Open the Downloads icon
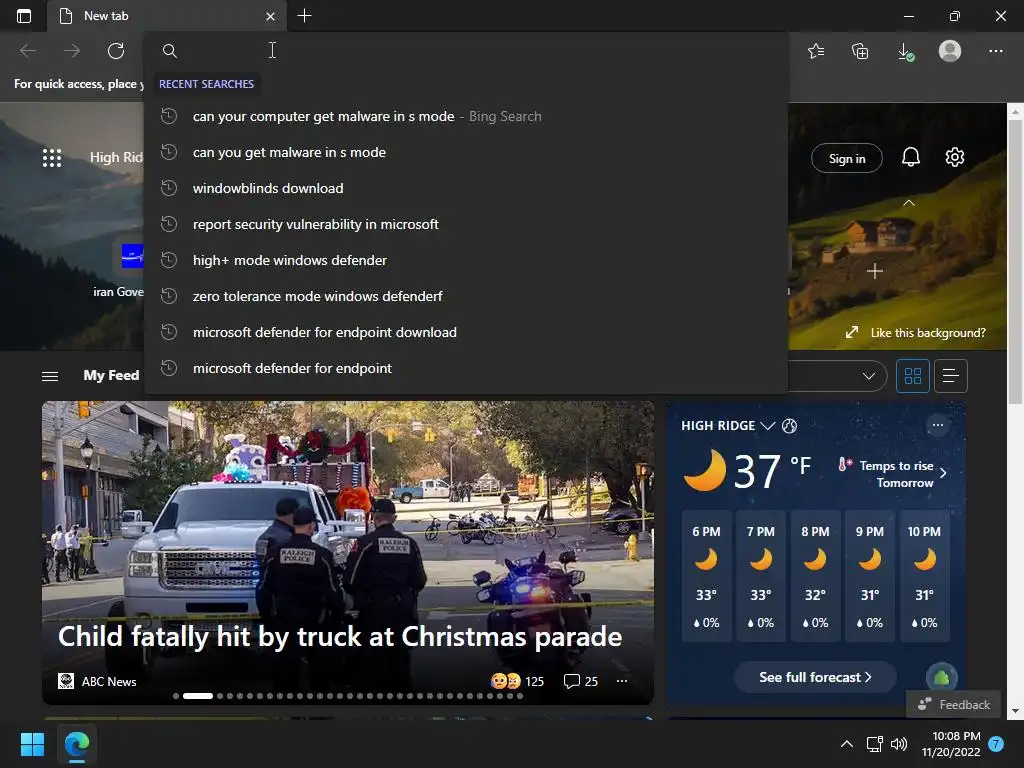The height and width of the screenshot is (768, 1024). (905, 51)
